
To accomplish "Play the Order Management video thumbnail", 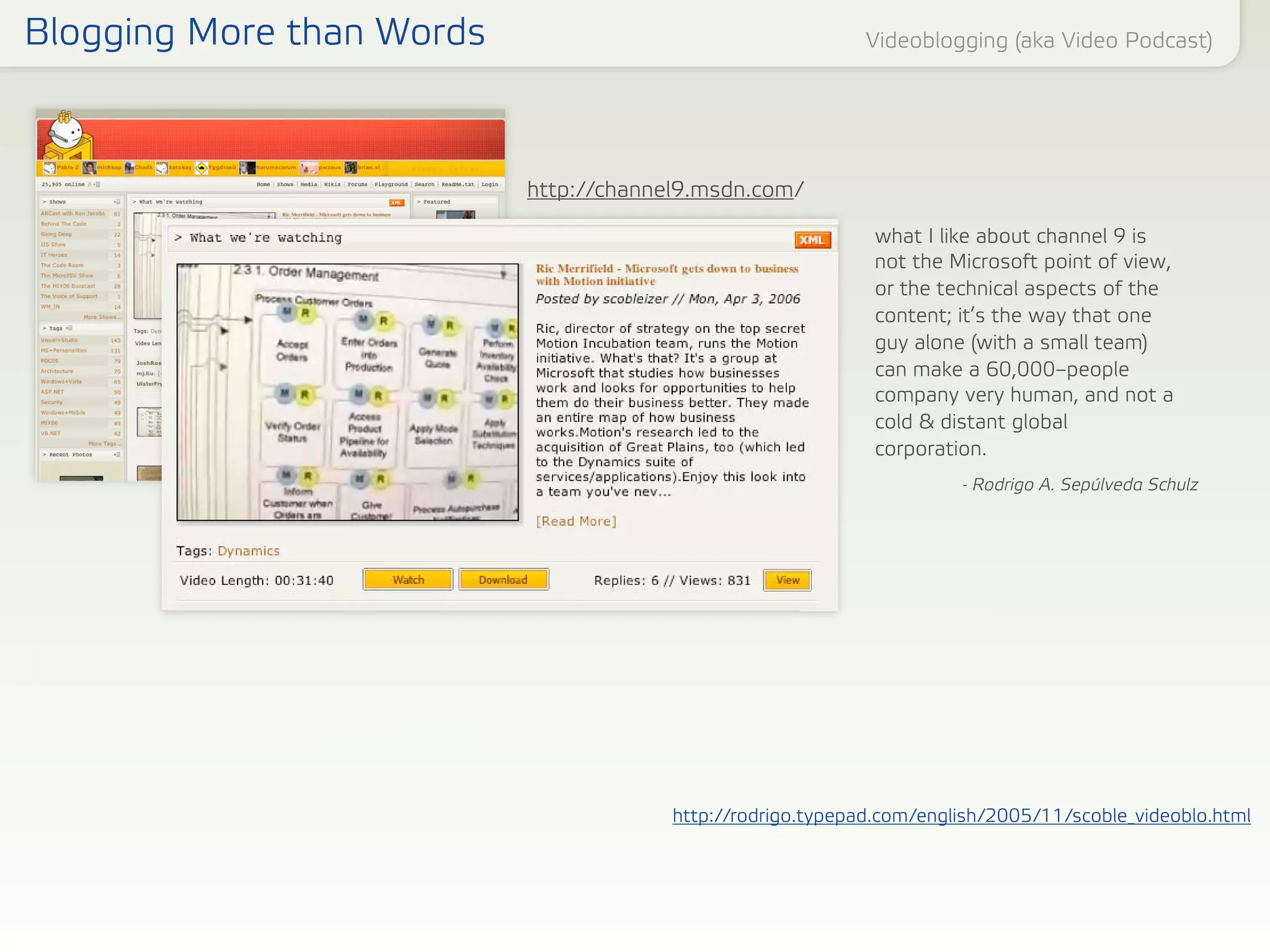I will click(x=348, y=392).
